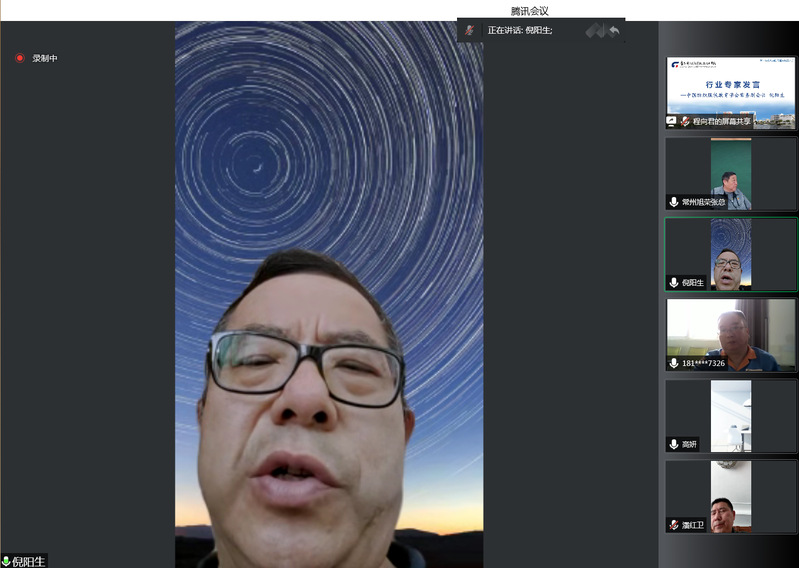Select the 程向君的屏幕共享 shared screen thumbnail

[731, 90]
